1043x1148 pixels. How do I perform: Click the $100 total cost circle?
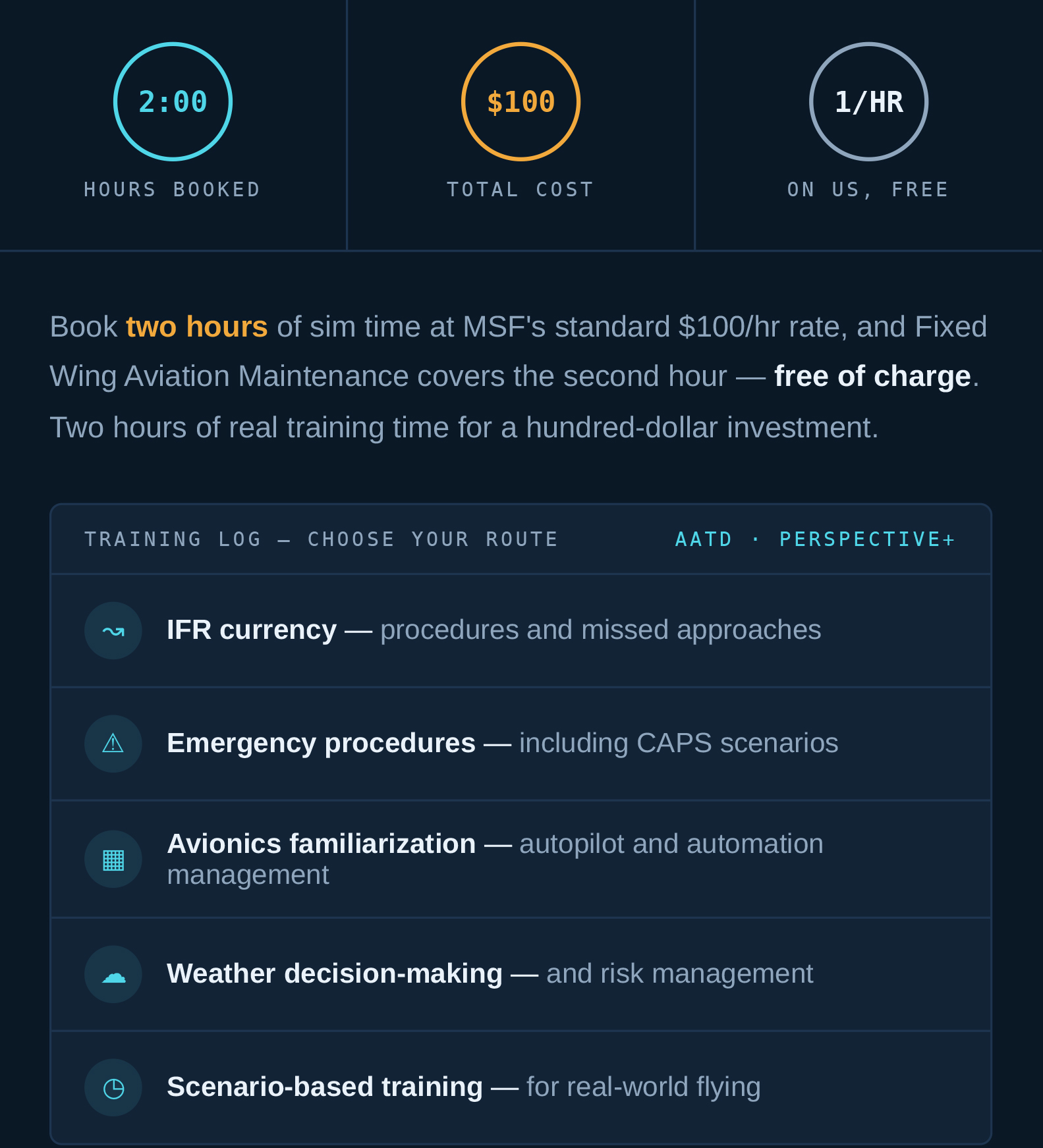[x=521, y=101]
